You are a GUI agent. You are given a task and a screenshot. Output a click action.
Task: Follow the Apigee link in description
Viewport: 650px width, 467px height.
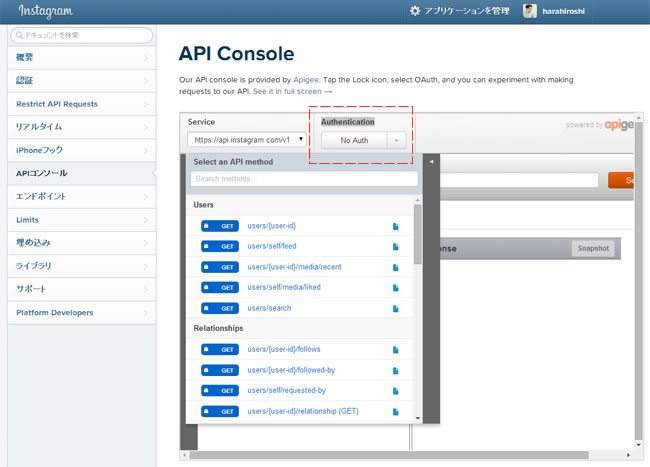306,80
